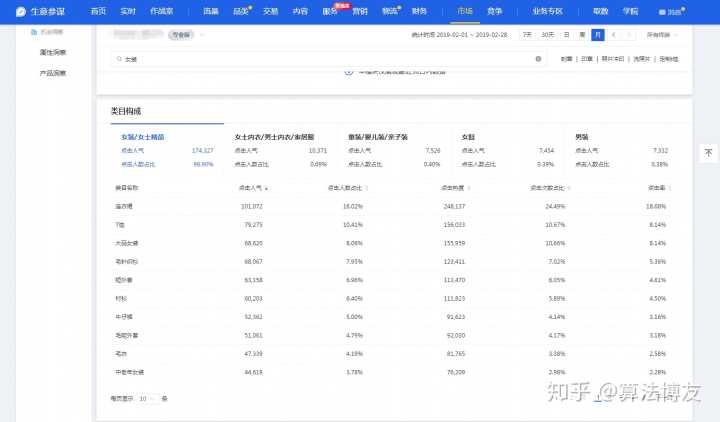This screenshot has height=422, width=720.
Task: Select the 7天 time range
Action: (527, 34)
